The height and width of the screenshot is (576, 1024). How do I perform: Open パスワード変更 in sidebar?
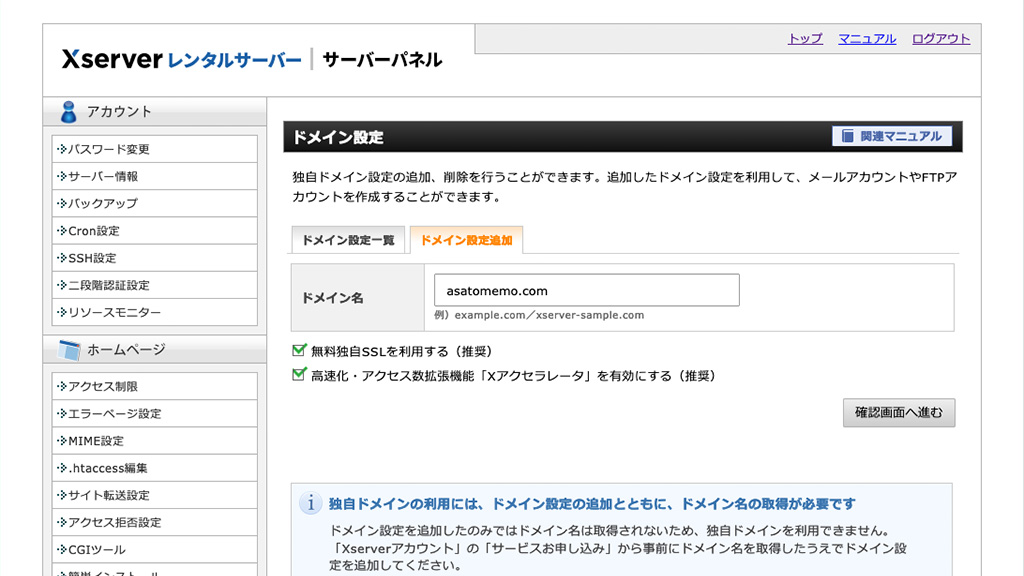(155, 149)
